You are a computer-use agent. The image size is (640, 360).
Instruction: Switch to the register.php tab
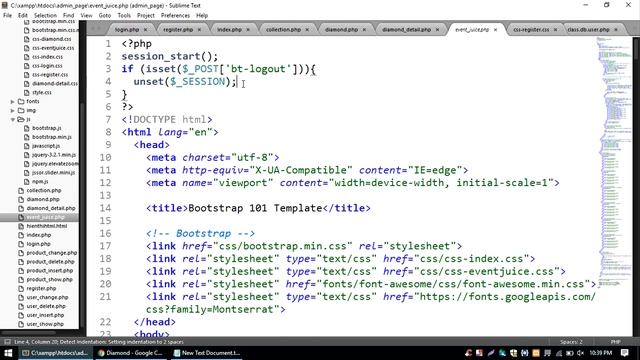click(178, 29)
